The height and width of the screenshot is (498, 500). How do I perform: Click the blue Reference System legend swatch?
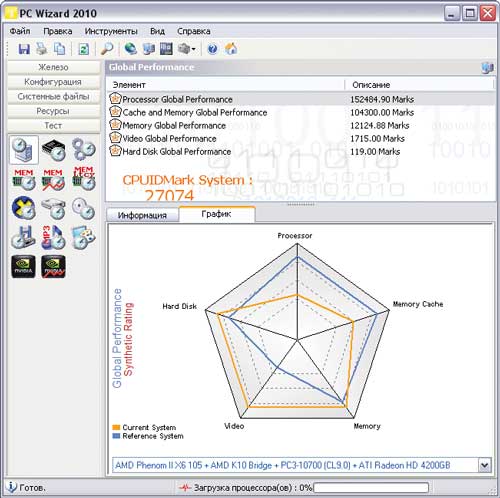[116, 436]
